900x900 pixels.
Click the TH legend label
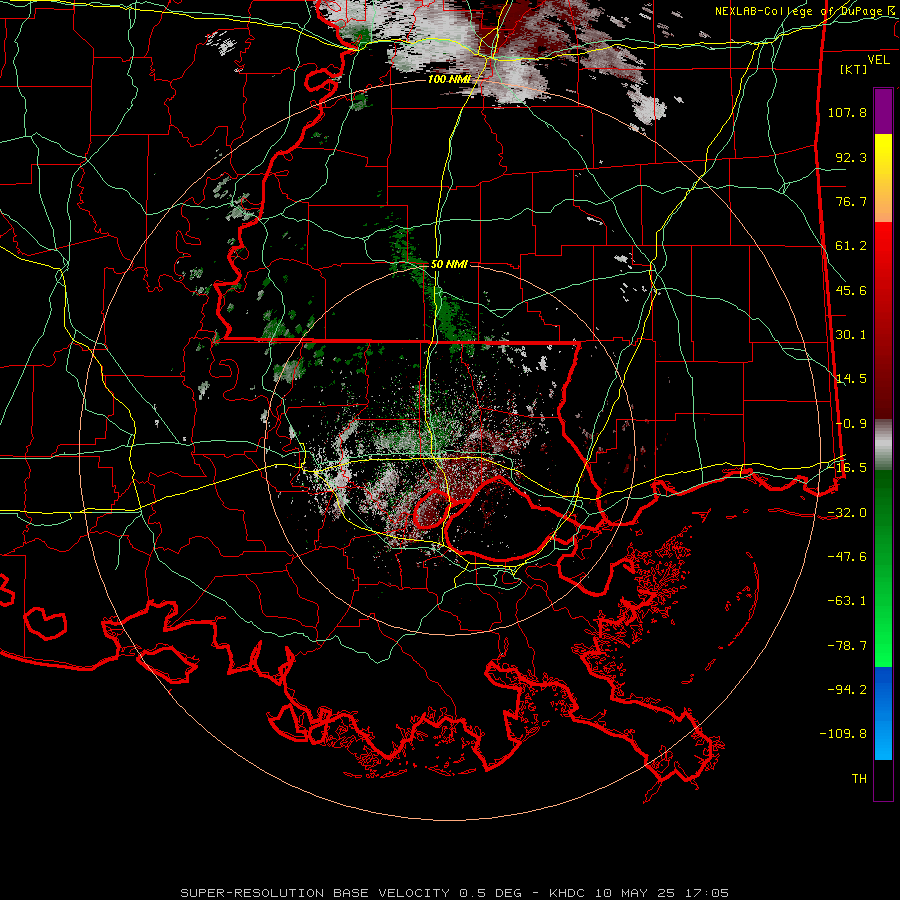[x=859, y=779]
